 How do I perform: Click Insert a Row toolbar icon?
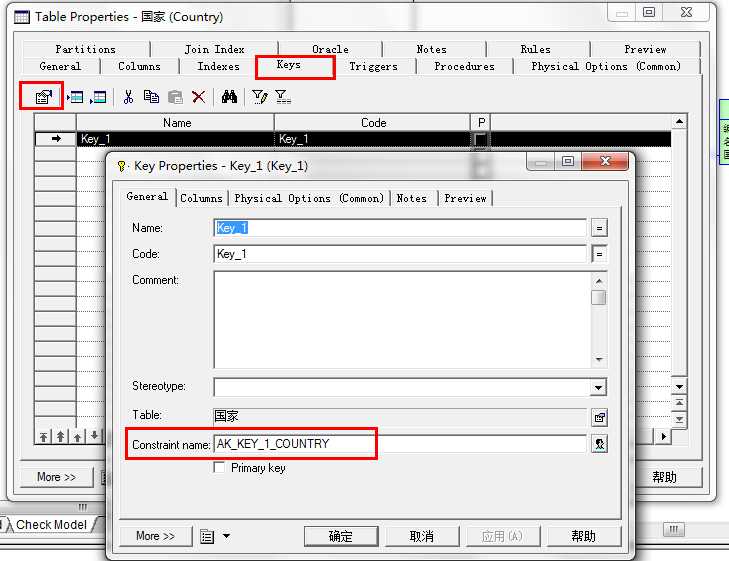pyautogui.click(x=75, y=97)
